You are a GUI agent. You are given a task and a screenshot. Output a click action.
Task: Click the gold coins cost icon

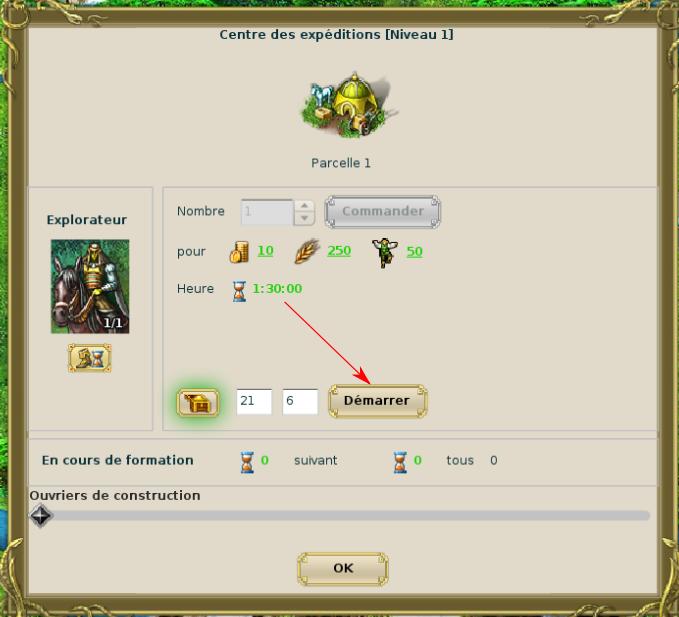pyautogui.click(x=239, y=252)
